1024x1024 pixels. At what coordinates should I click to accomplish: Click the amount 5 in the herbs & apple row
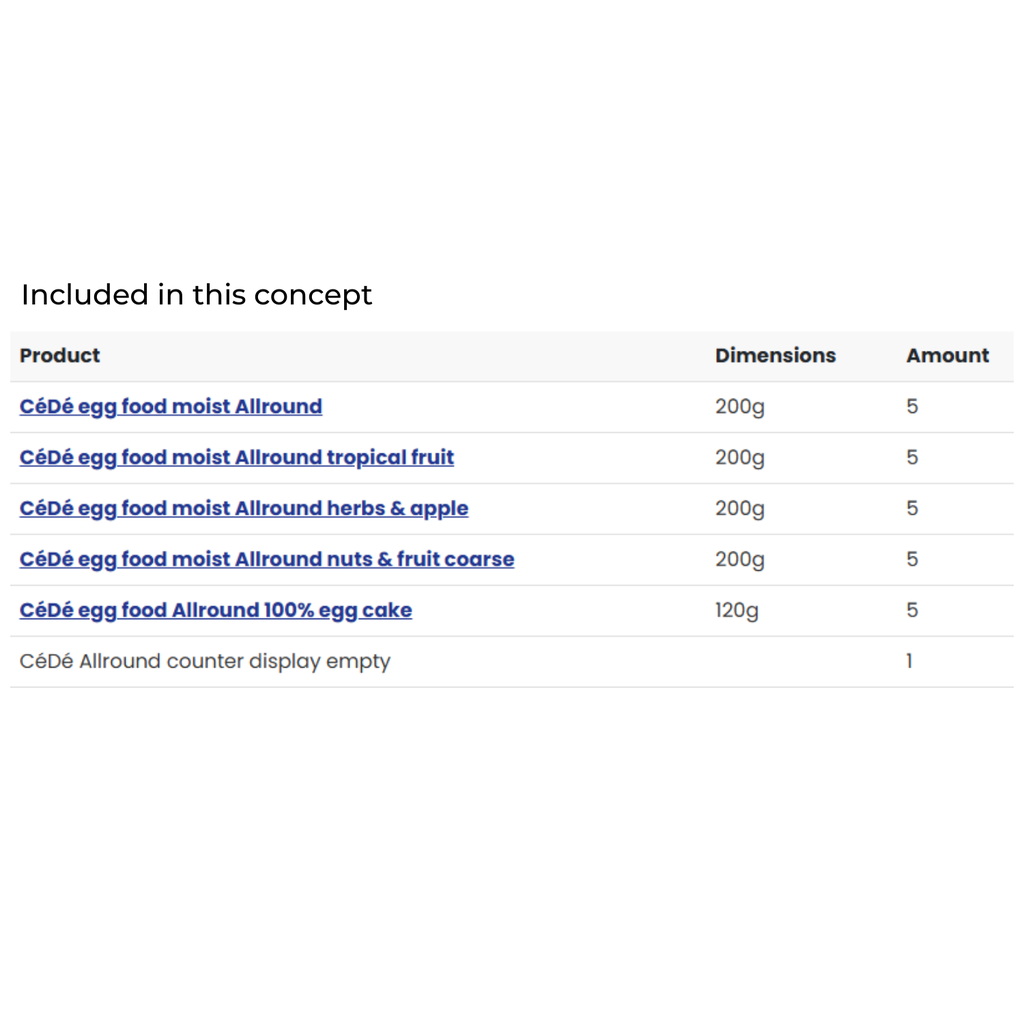[912, 509]
